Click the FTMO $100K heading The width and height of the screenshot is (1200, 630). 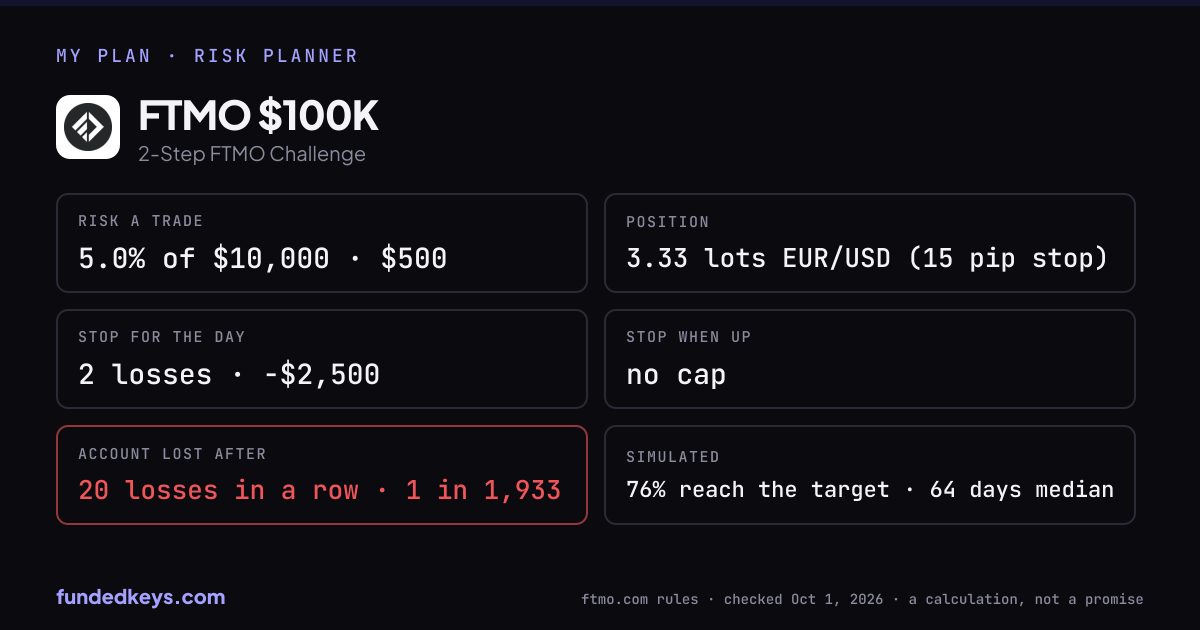pyautogui.click(x=259, y=117)
